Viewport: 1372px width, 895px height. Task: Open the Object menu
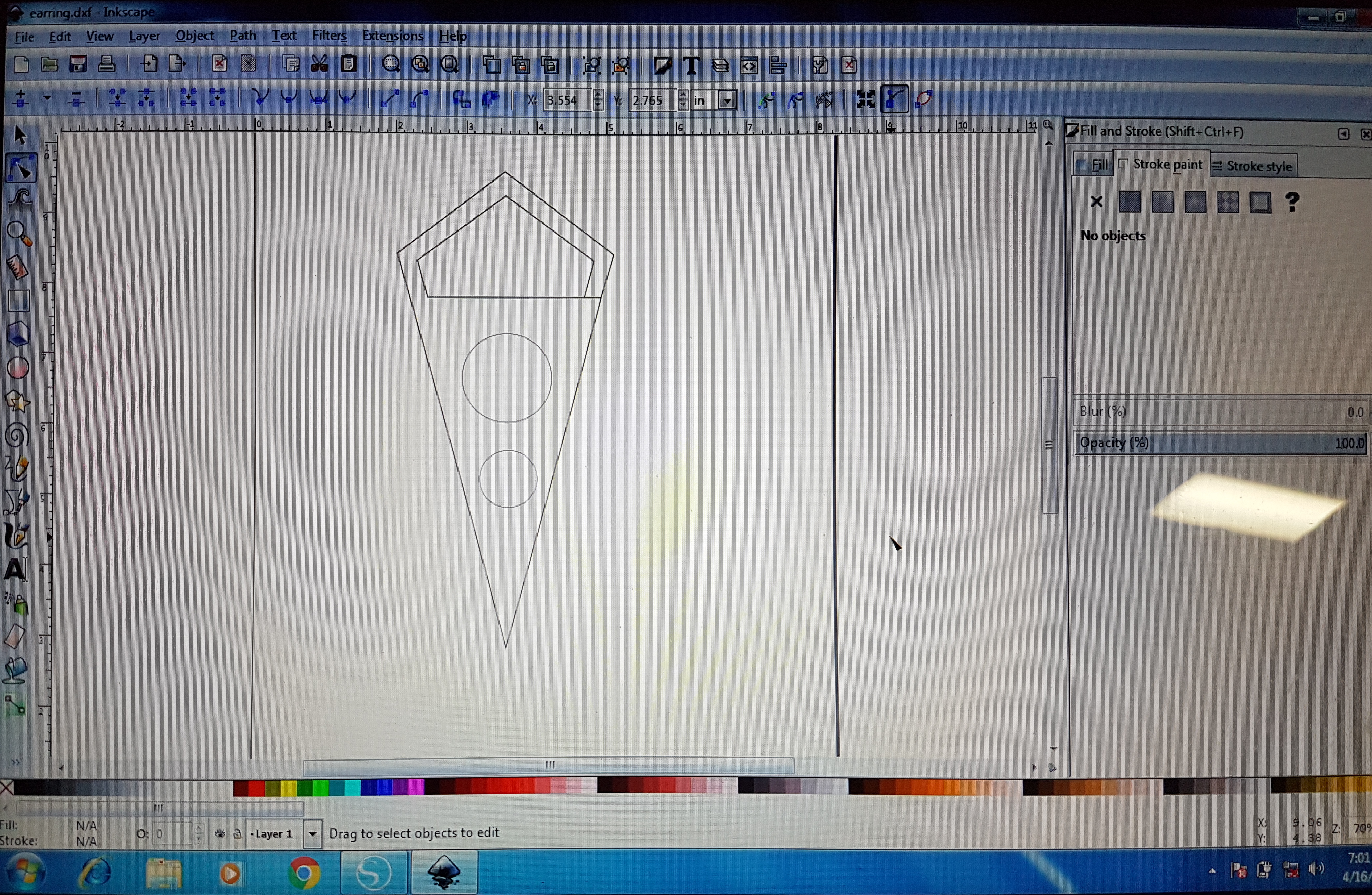click(195, 36)
